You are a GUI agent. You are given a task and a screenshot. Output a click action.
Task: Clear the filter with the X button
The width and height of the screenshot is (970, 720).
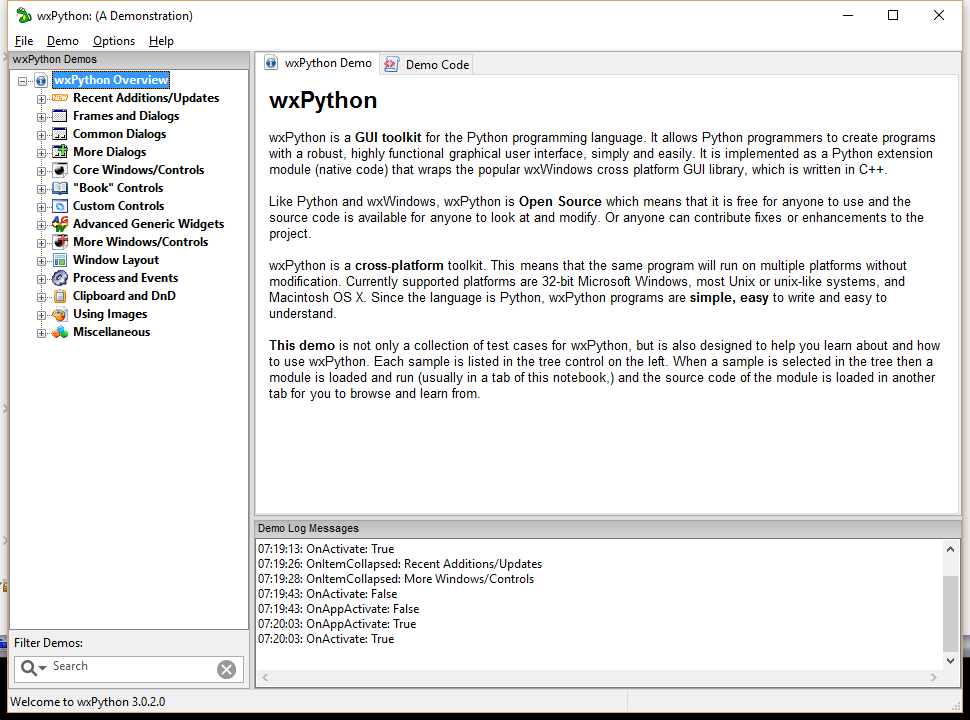[x=226, y=669]
